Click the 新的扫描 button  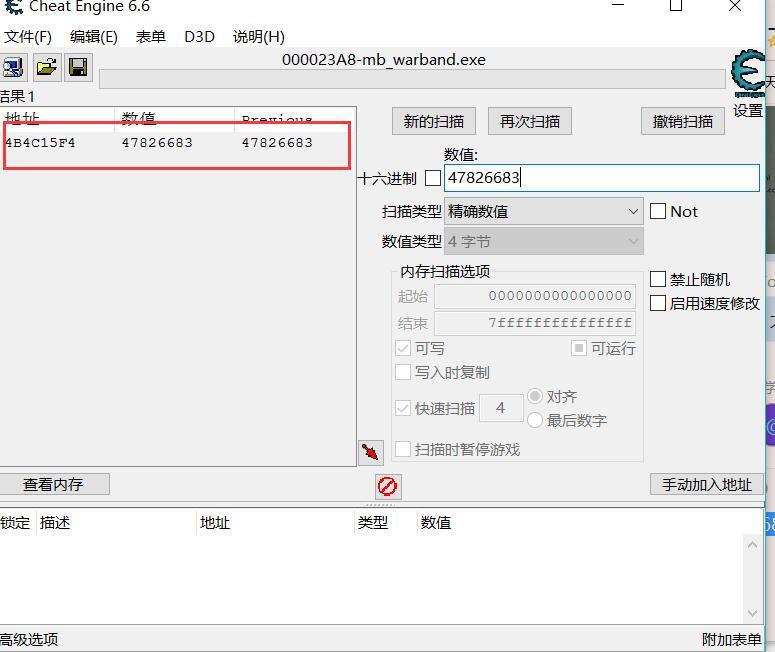433,121
